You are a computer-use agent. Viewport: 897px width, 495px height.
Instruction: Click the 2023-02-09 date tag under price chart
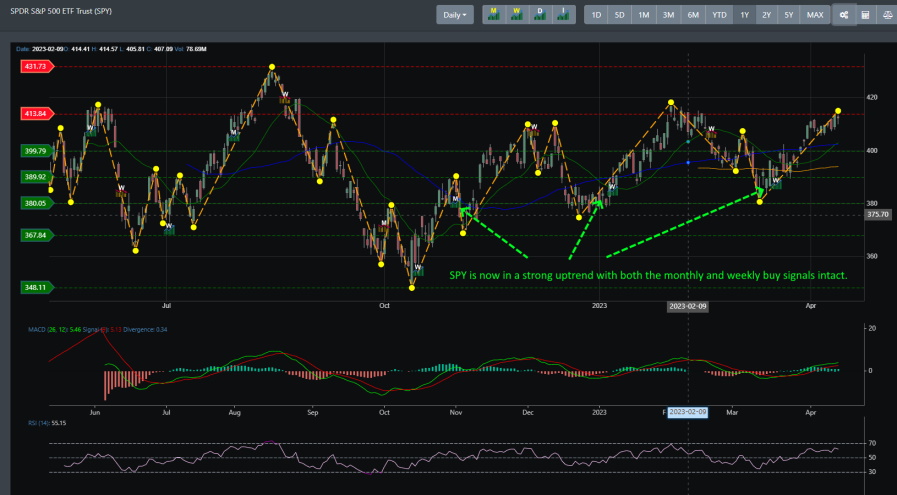(x=688, y=306)
